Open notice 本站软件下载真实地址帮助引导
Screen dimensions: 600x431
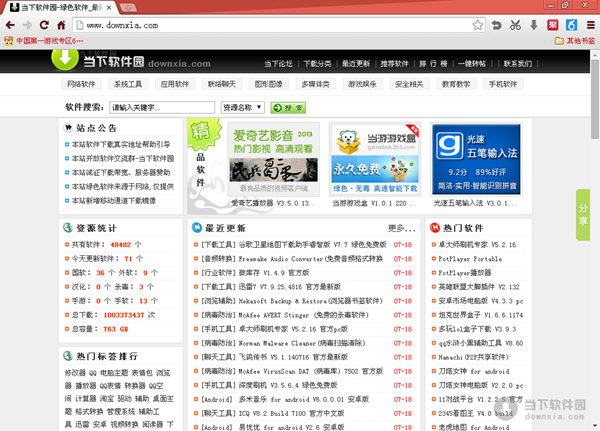tap(121, 145)
